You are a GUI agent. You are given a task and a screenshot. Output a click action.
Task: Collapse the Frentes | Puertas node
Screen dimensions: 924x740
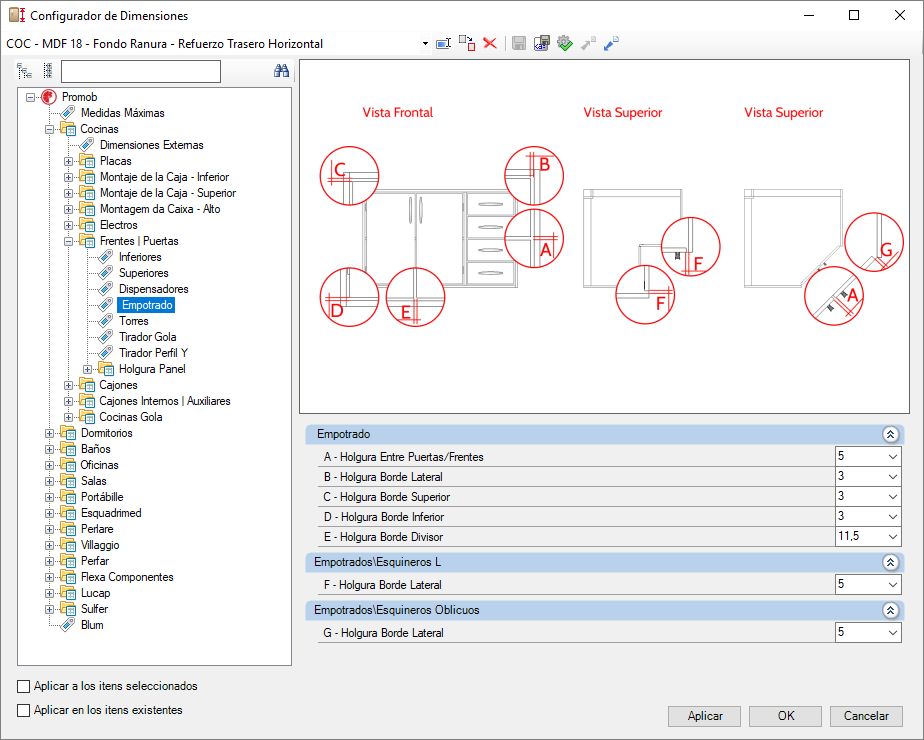tap(68, 242)
